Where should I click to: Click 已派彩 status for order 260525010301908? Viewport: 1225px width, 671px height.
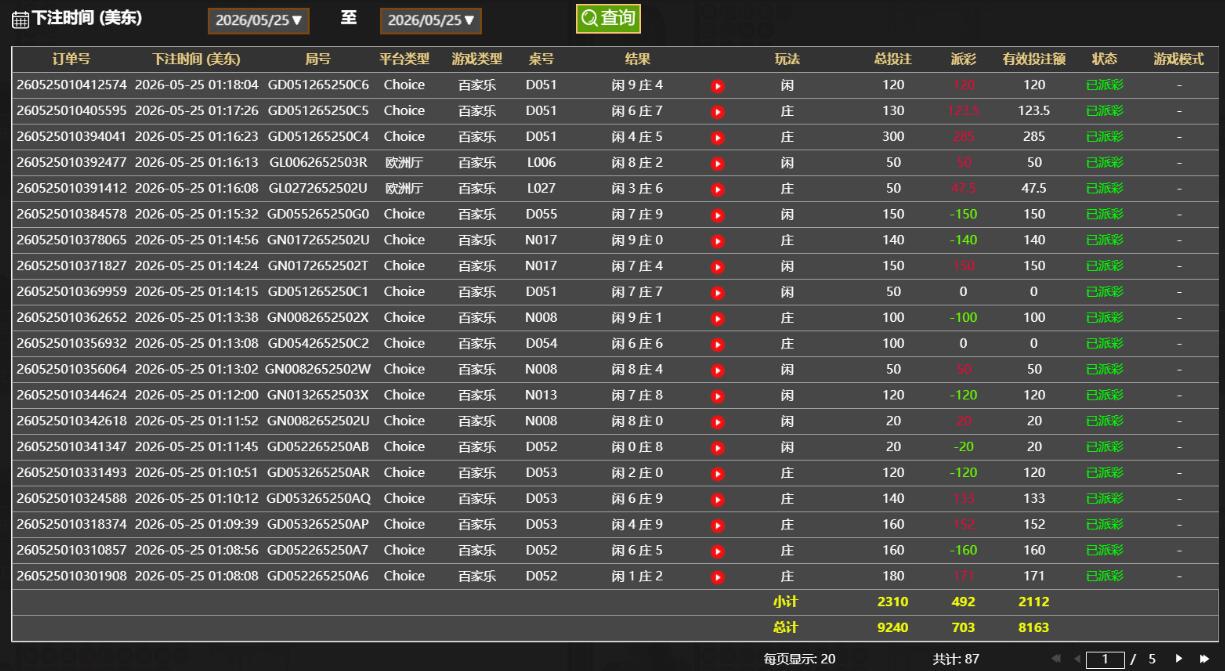tap(1105, 577)
